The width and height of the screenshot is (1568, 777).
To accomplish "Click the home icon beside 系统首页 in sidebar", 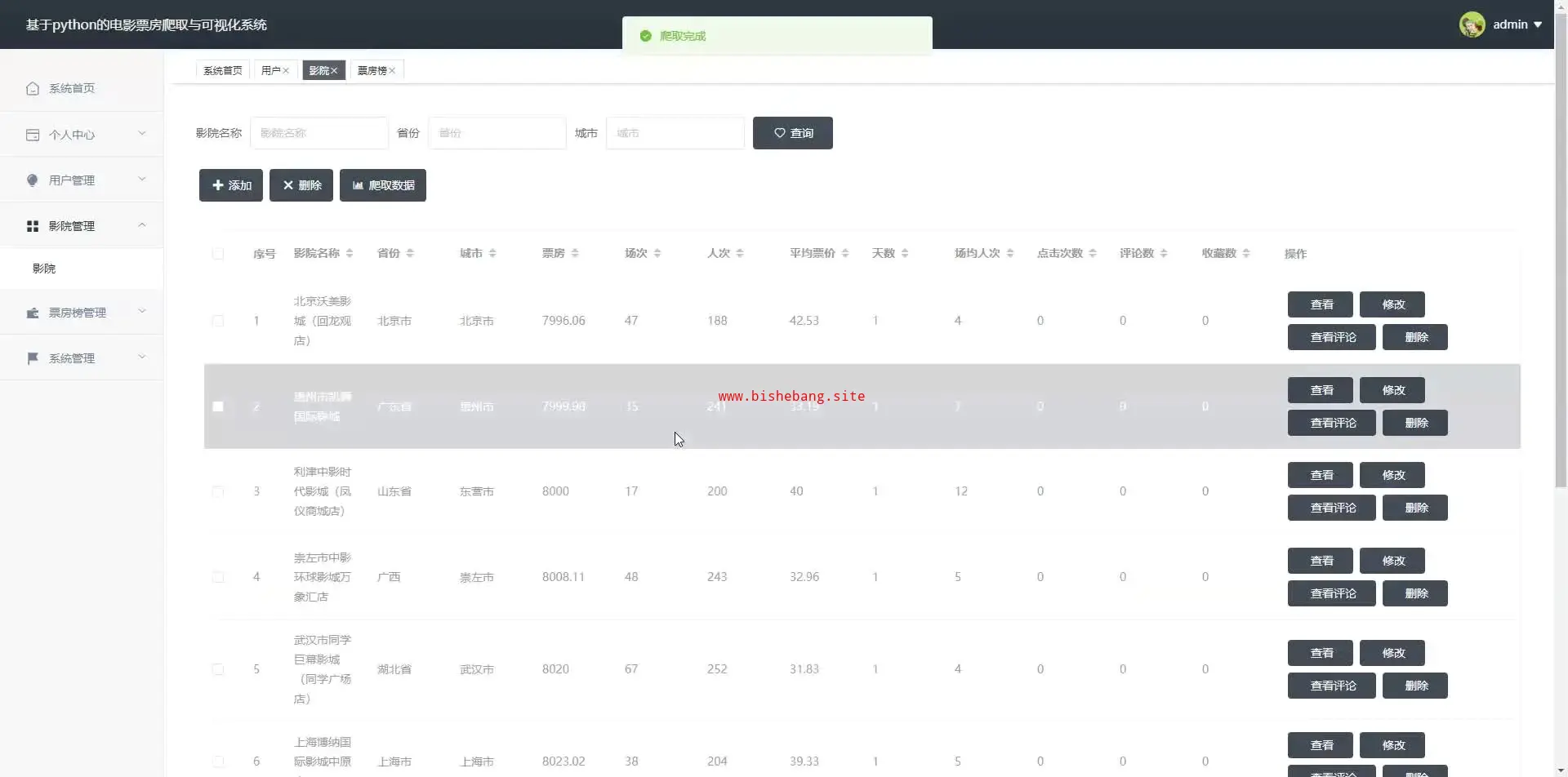I will tap(33, 88).
